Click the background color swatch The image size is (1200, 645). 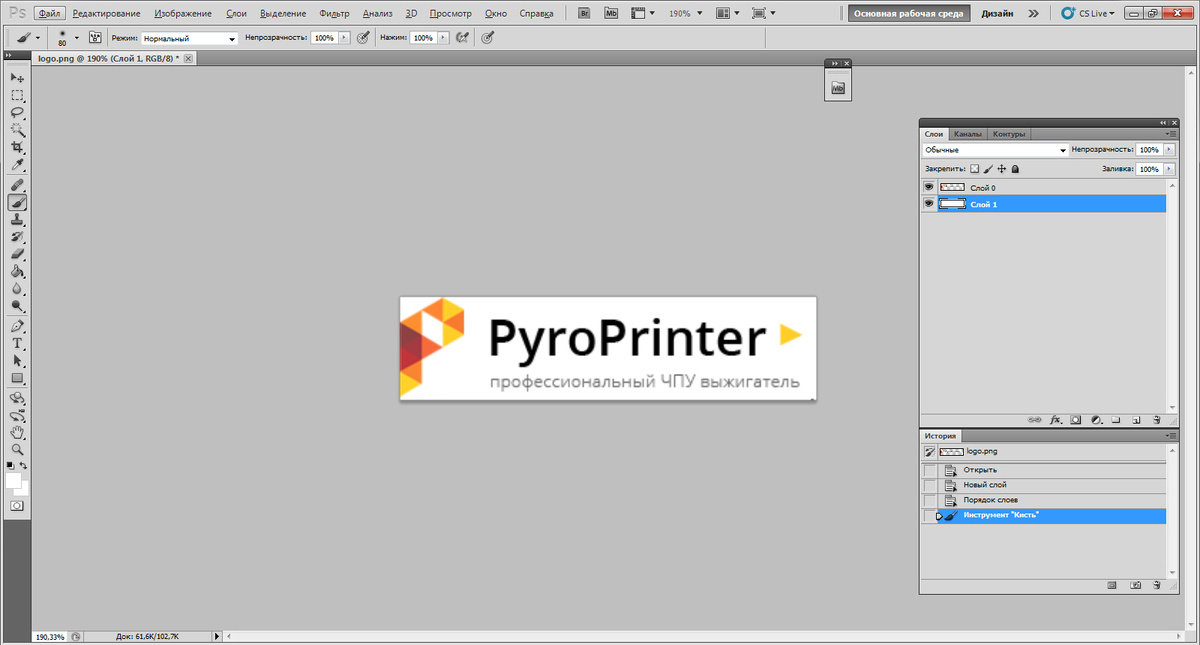click(24, 489)
